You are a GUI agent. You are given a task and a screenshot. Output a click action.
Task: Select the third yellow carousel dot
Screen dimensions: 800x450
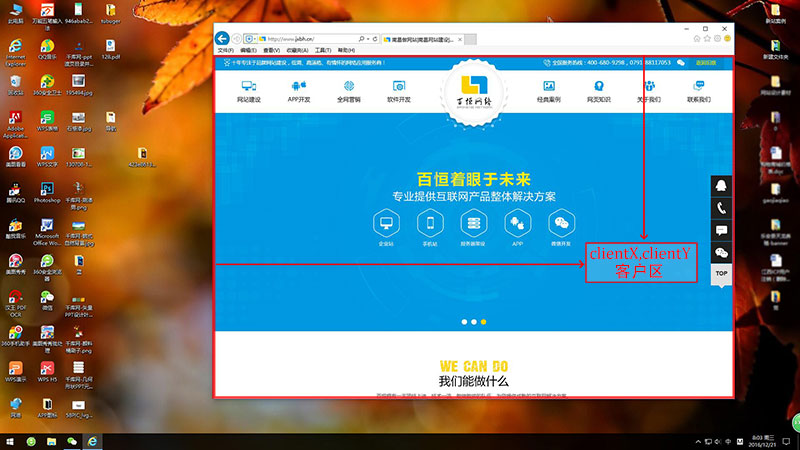(x=484, y=322)
